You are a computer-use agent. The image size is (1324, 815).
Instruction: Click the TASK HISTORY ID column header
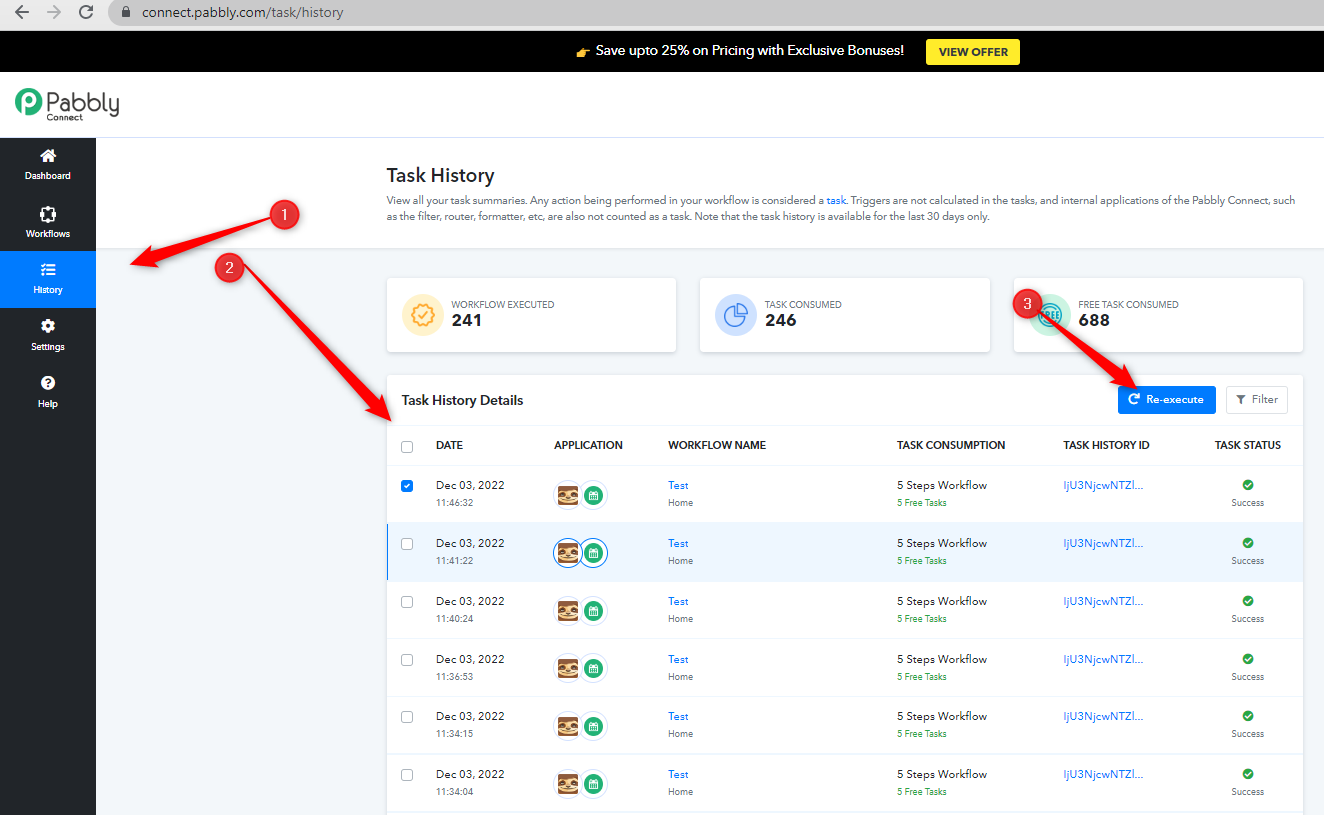[x=1106, y=446]
